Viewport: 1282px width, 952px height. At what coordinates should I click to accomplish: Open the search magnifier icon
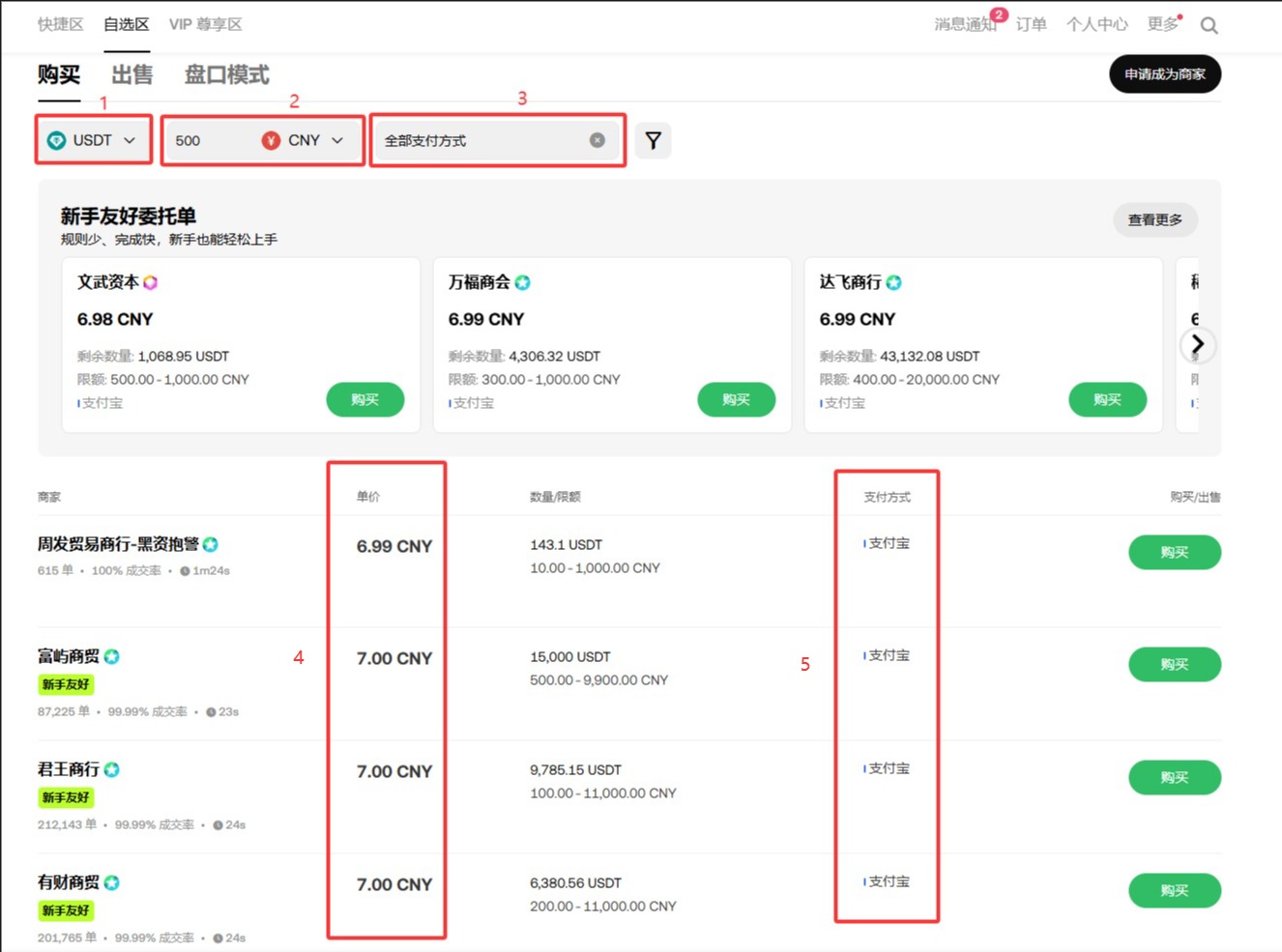click(1209, 26)
